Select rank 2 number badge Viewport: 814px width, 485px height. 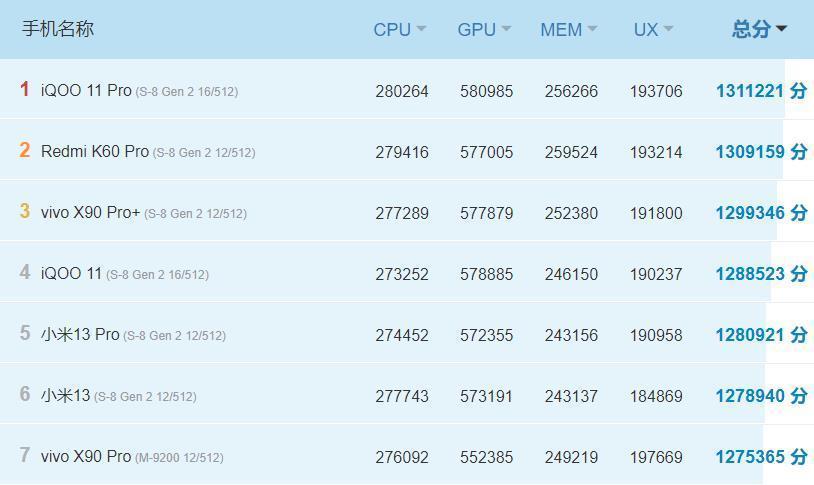pyautogui.click(x=25, y=151)
